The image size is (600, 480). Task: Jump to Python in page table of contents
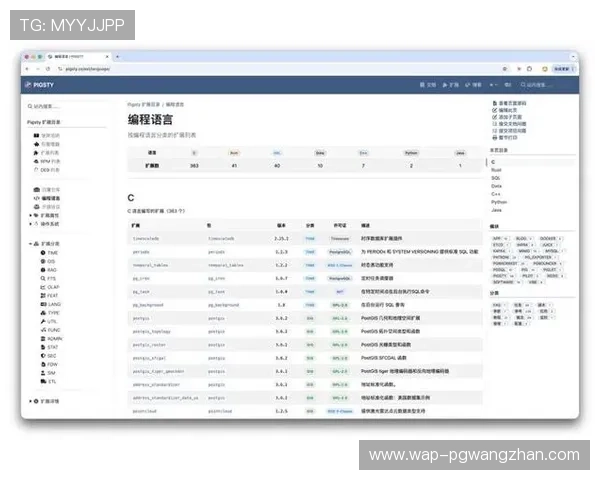point(499,201)
